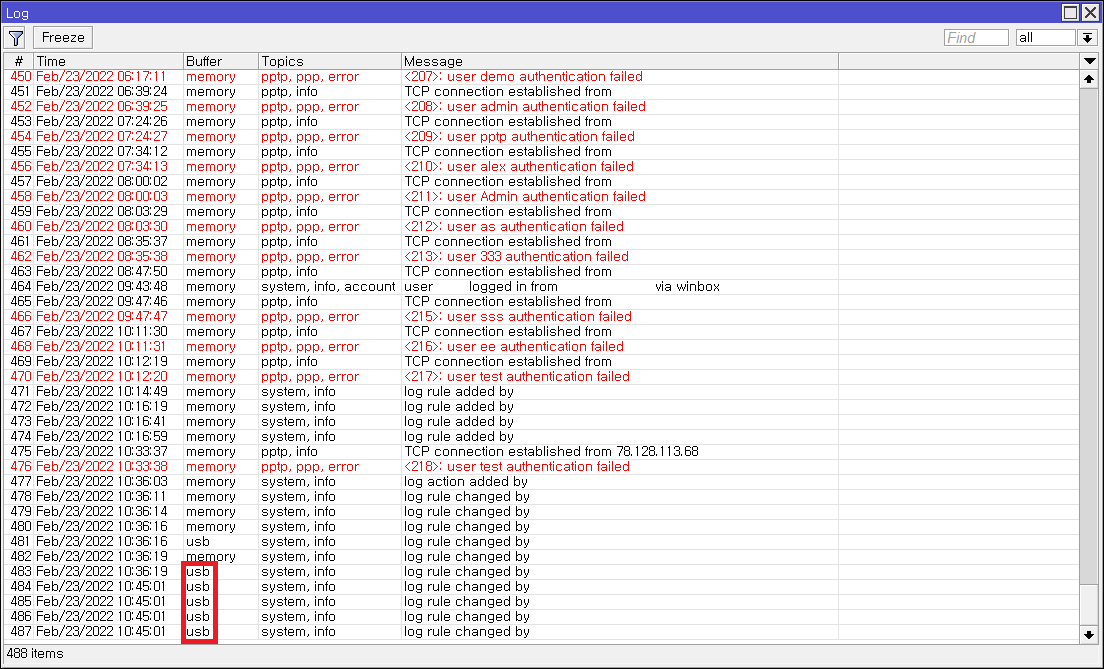This screenshot has height=669, width=1104.
Task: Click the 'all' filter combo box
Action: [x=1046, y=37]
